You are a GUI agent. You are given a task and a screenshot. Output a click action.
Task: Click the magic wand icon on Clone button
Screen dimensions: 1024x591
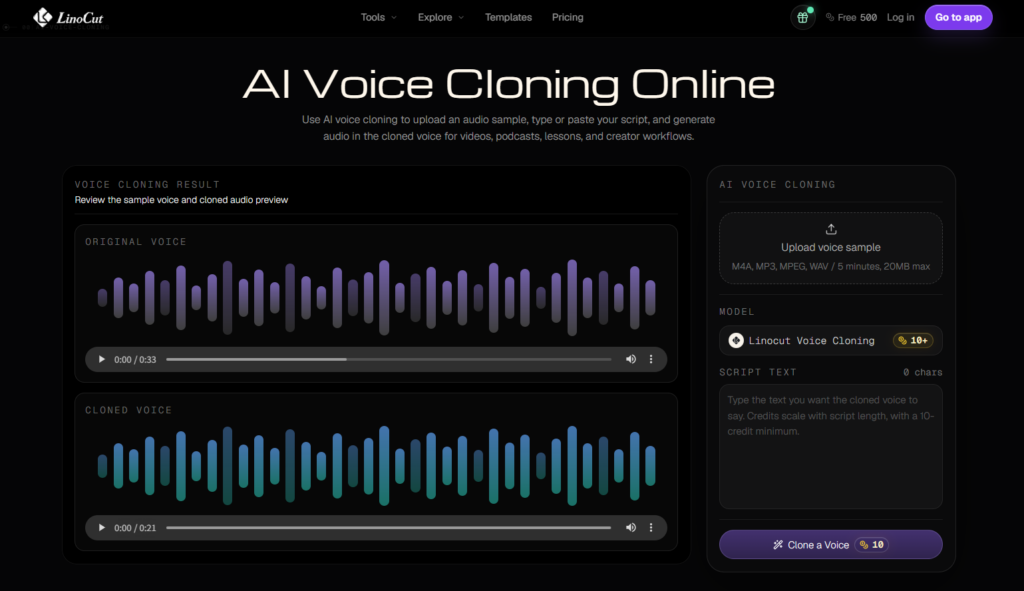pos(778,545)
